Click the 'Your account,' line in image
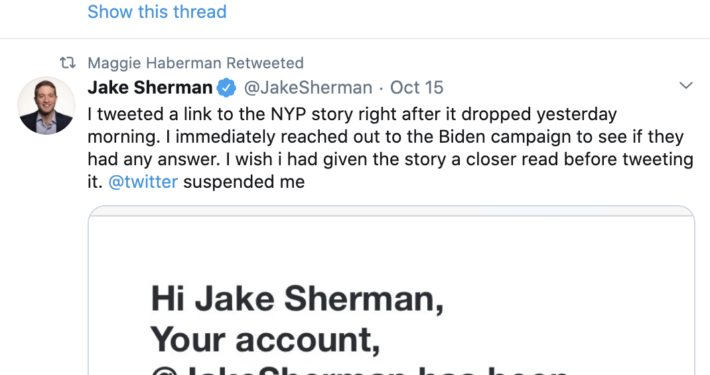This screenshot has width=710, height=375. tap(265, 340)
